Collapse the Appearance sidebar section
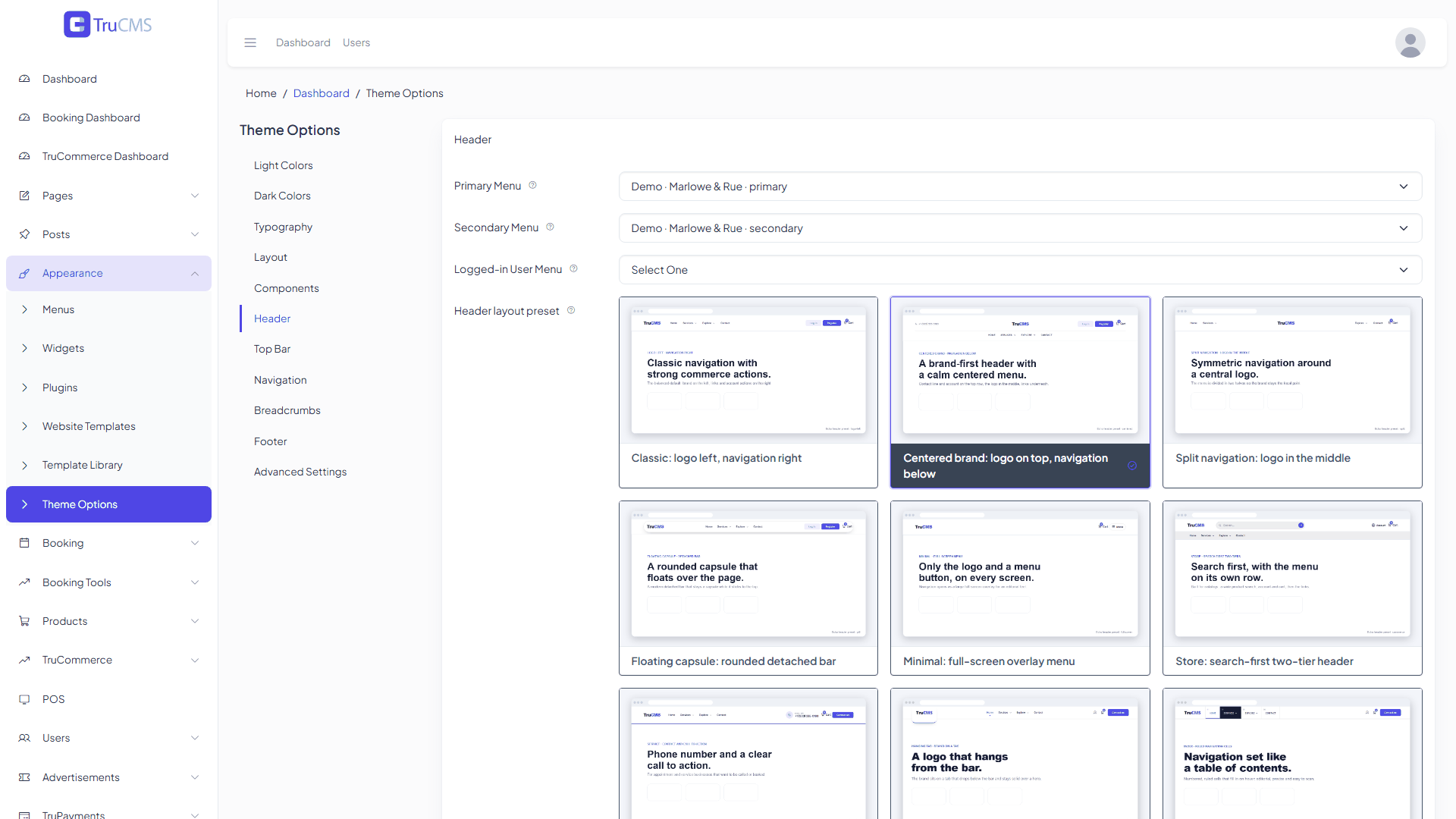The height and width of the screenshot is (819, 1456). tap(195, 273)
